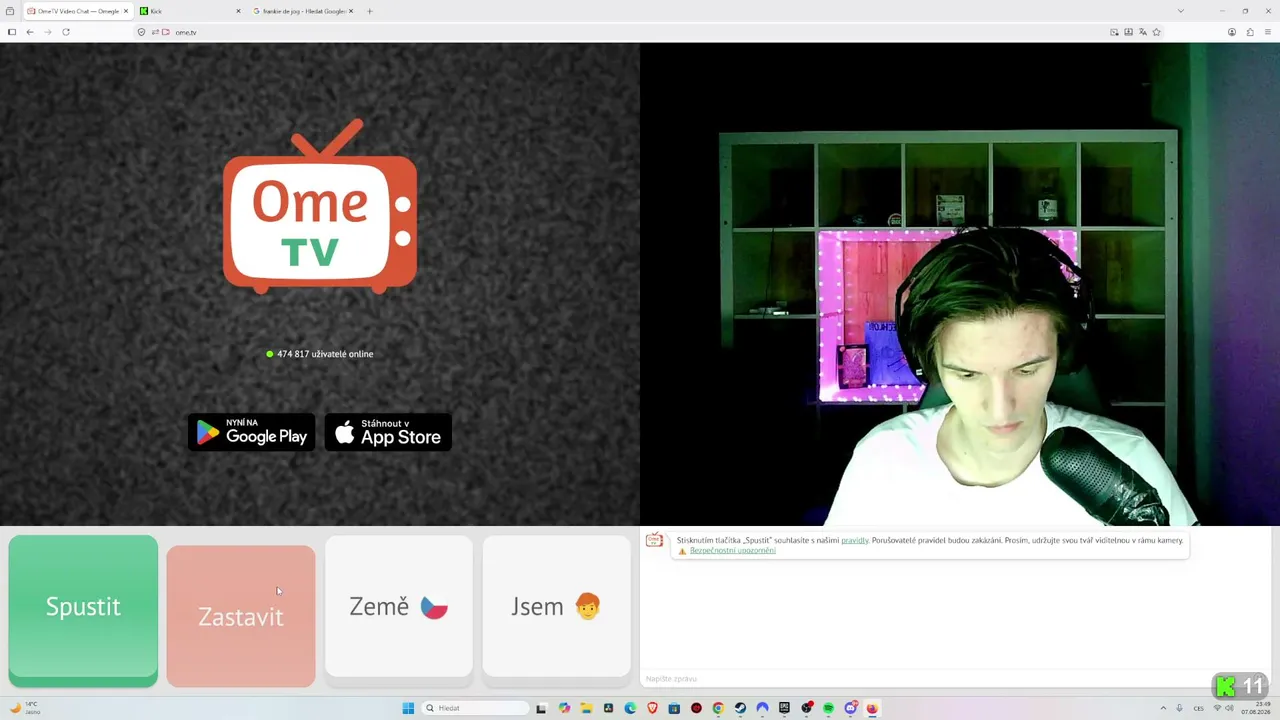Open OBS Studio from the taskbar
This screenshot has height=720, width=1280.
click(x=806, y=708)
